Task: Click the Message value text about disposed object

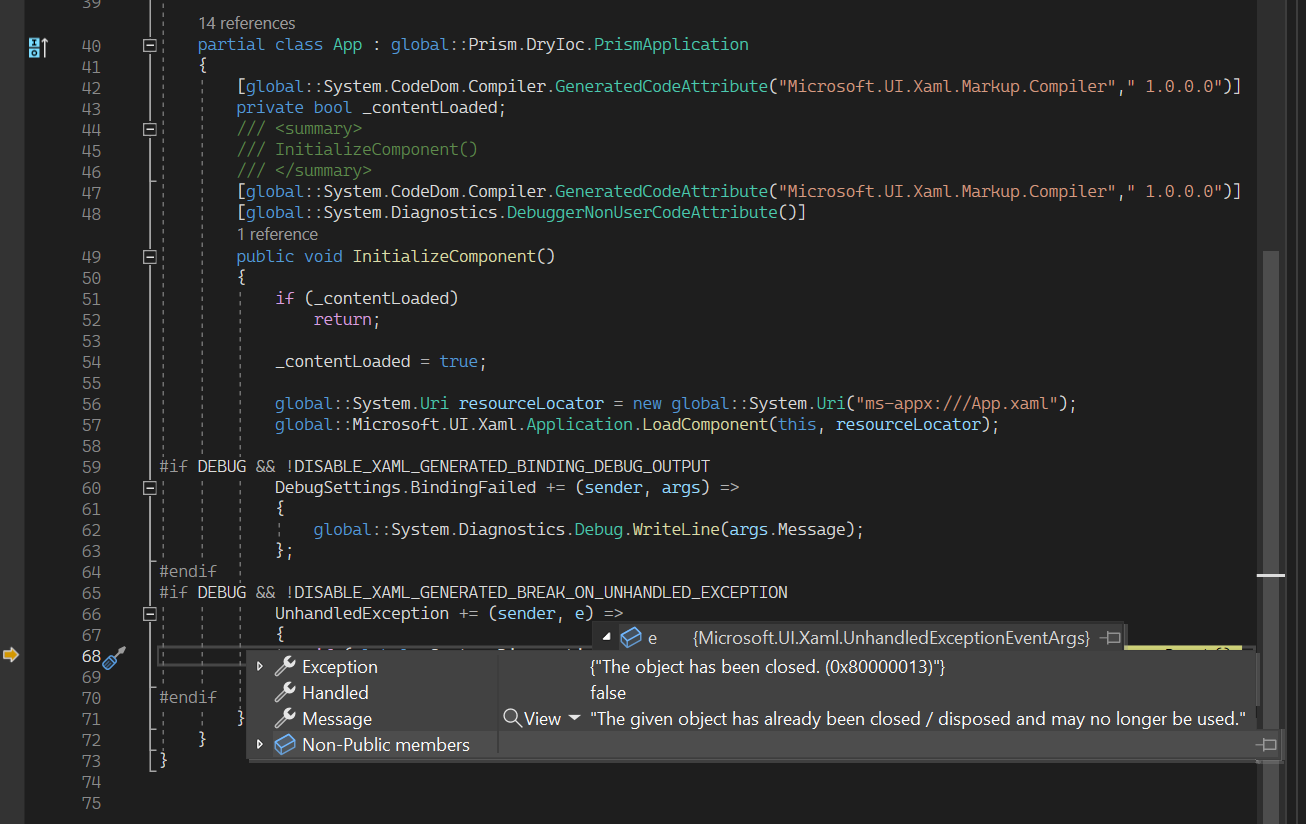Action: click(x=918, y=719)
